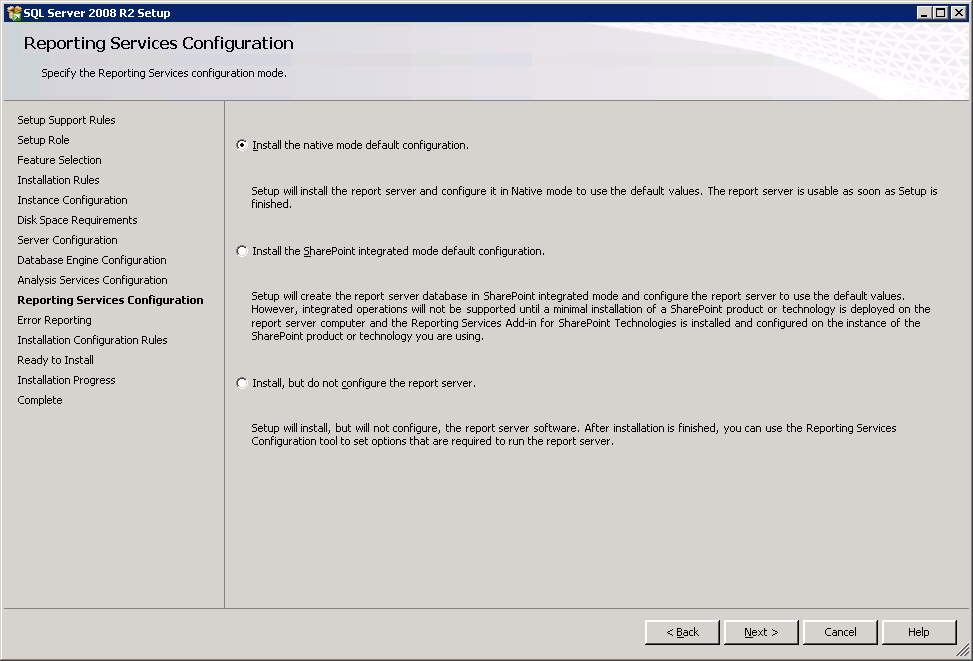
Task: Open Help for this setup page
Action: [x=918, y=632]
